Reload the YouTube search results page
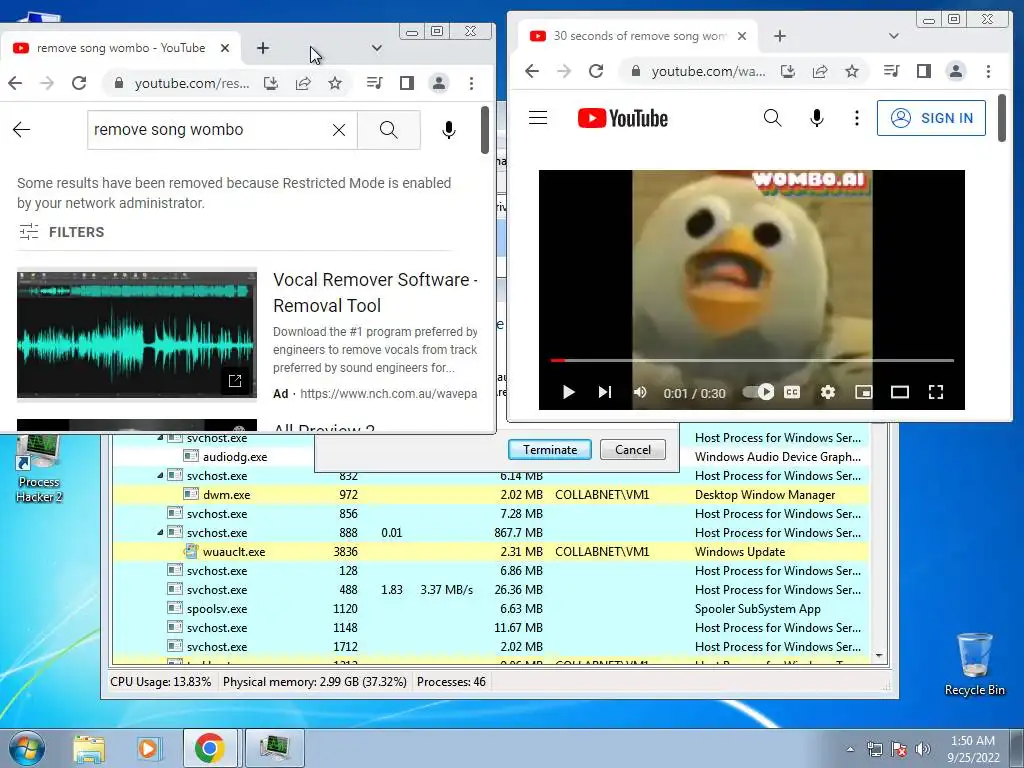This screenshot has width=1024, height=768. coord(79,83)
